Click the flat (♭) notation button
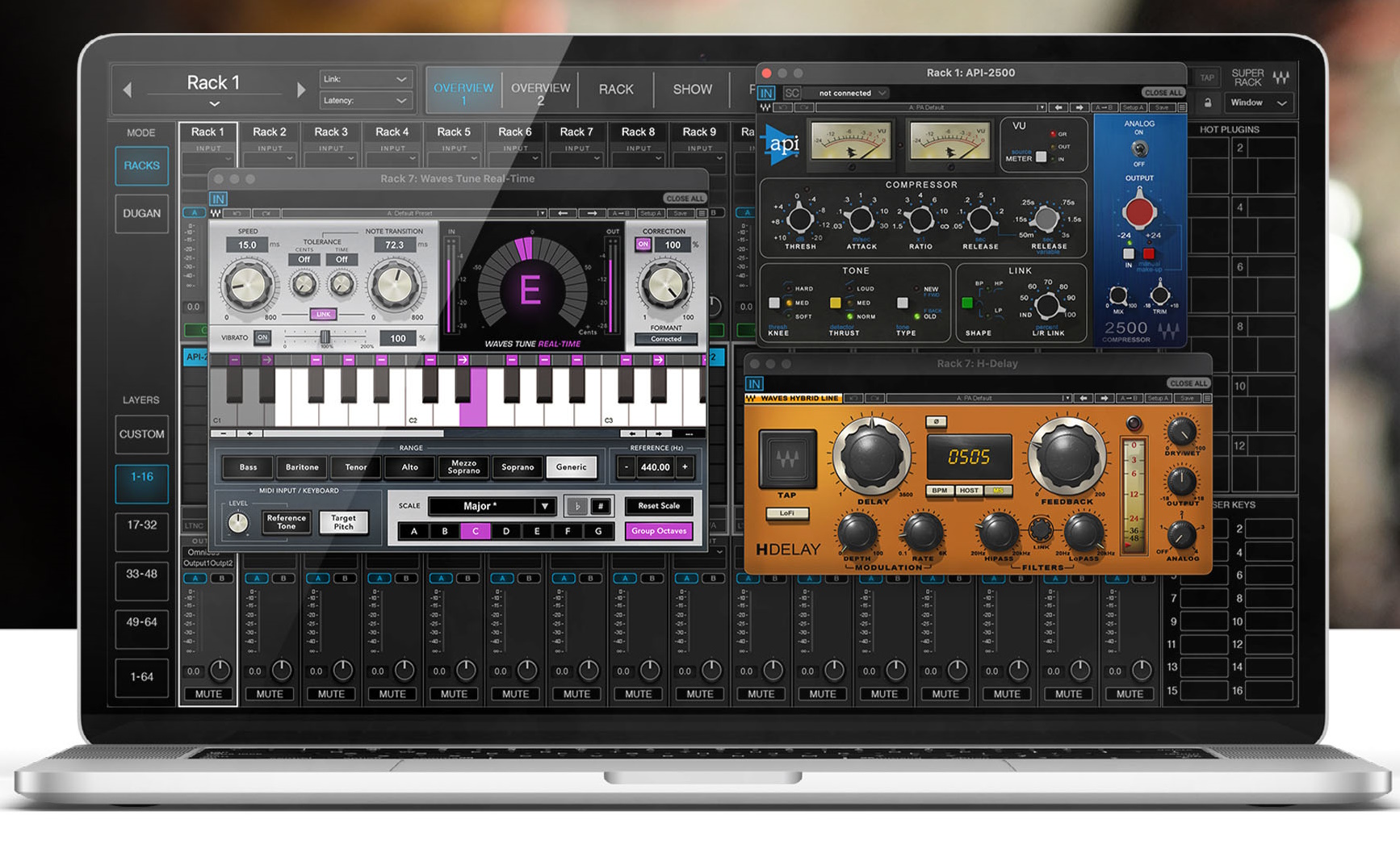The width and height of the screenshot is (1400, 849). 576,506
